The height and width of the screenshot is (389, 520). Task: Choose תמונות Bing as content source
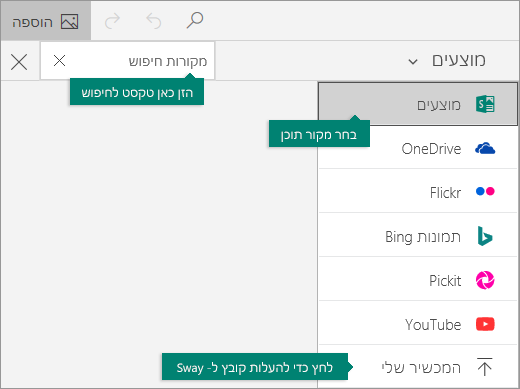pos(418,236)
